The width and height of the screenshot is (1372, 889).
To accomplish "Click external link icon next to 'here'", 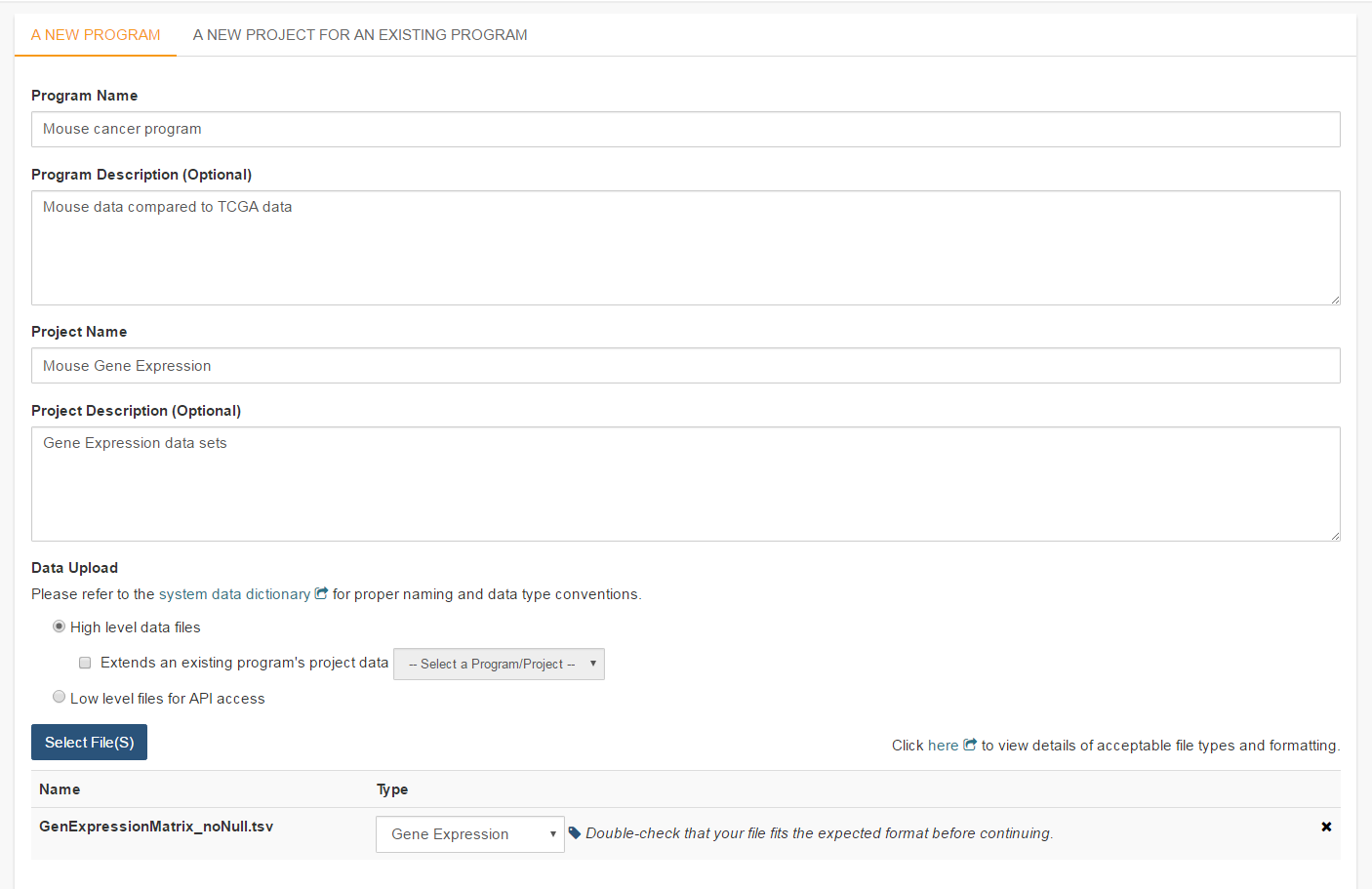I will (x=970, y=745).
